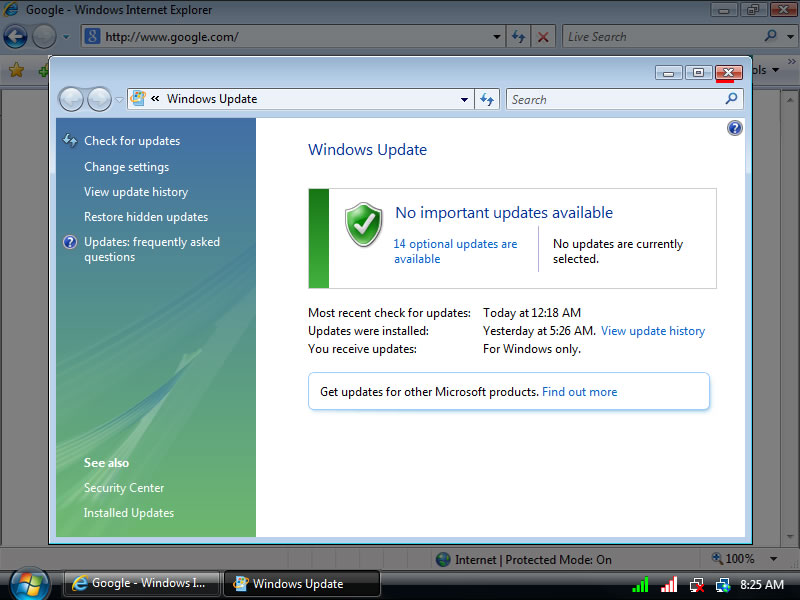Image resolution: width=800 pixels, height=600 pixels.
Task: Click the refresh icon beside Windows Update address
Action: click(x=487, y=99)
